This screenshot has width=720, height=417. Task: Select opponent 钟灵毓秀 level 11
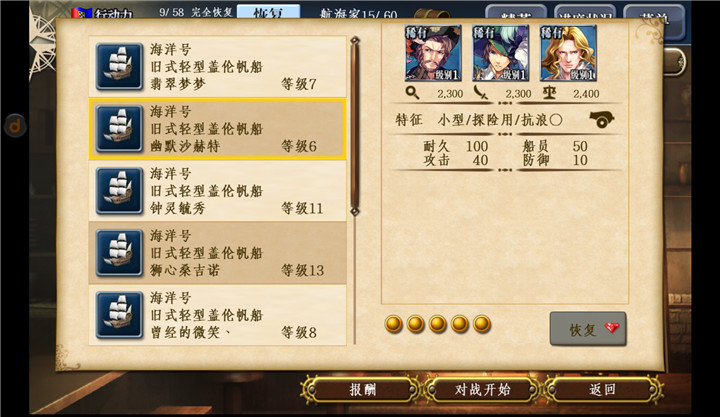217,191
